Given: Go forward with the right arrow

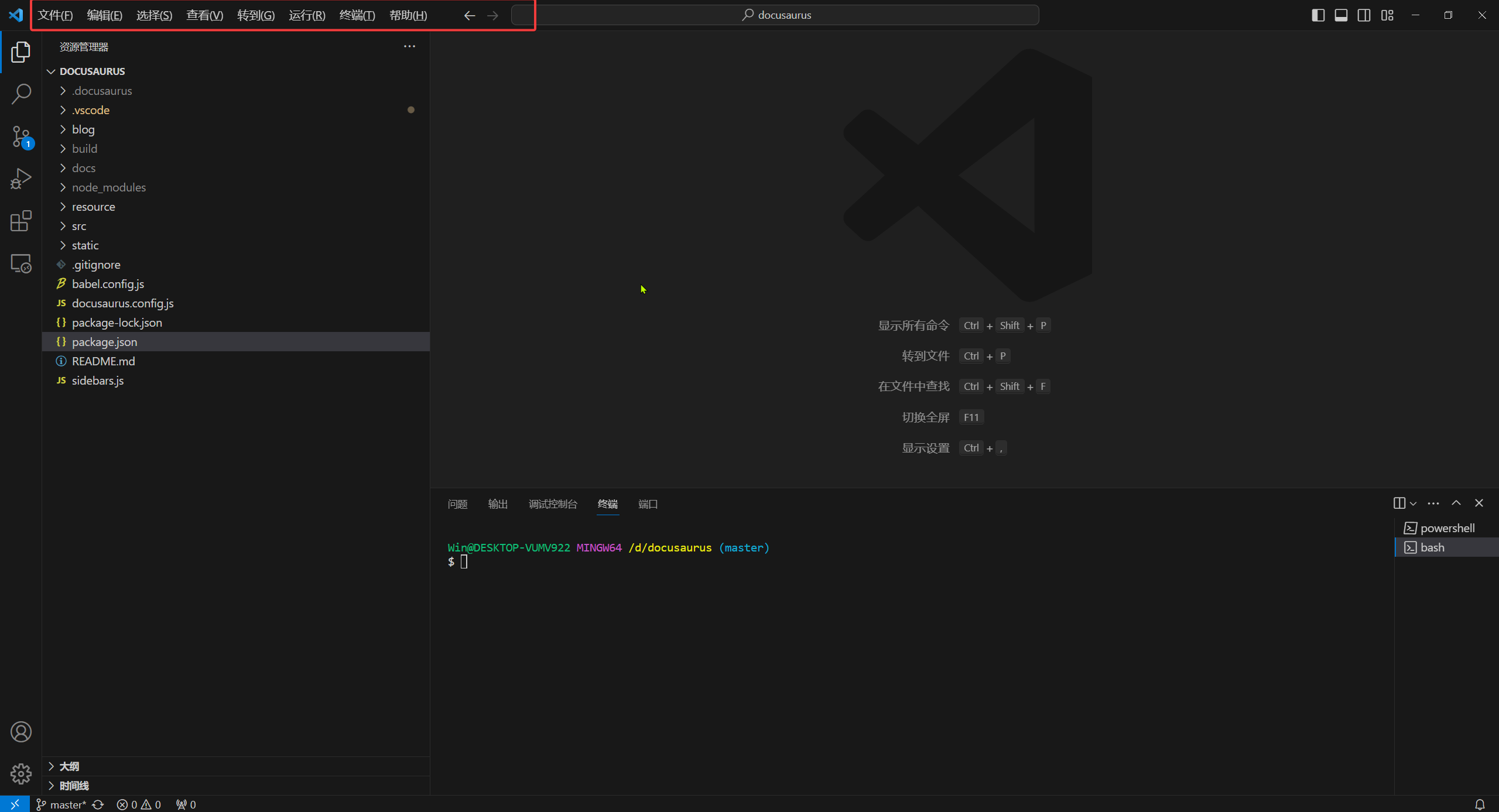Looking at the screenshot, I should point(492,15).
